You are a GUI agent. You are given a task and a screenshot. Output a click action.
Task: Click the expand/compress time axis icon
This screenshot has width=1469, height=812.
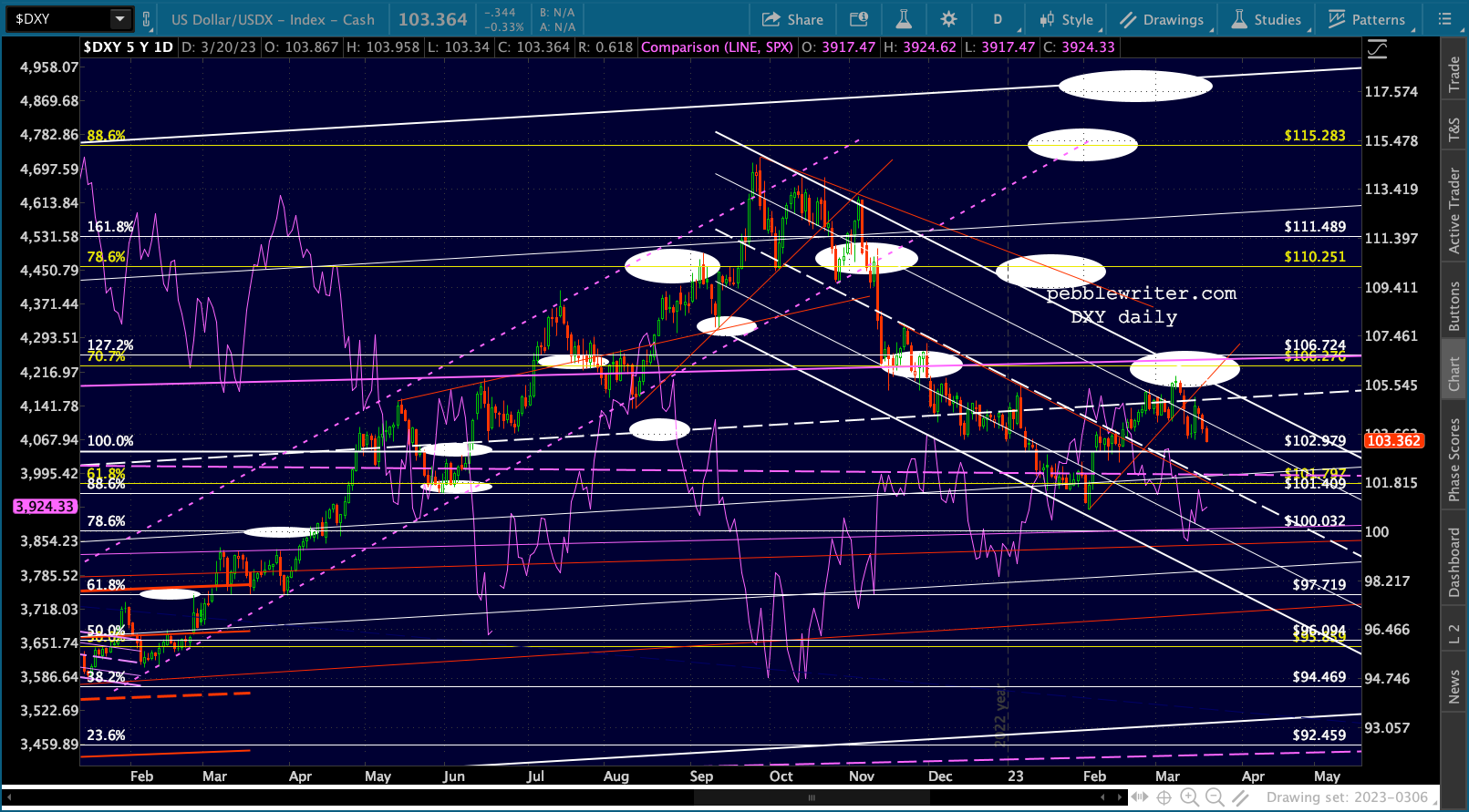point(1139,797)
